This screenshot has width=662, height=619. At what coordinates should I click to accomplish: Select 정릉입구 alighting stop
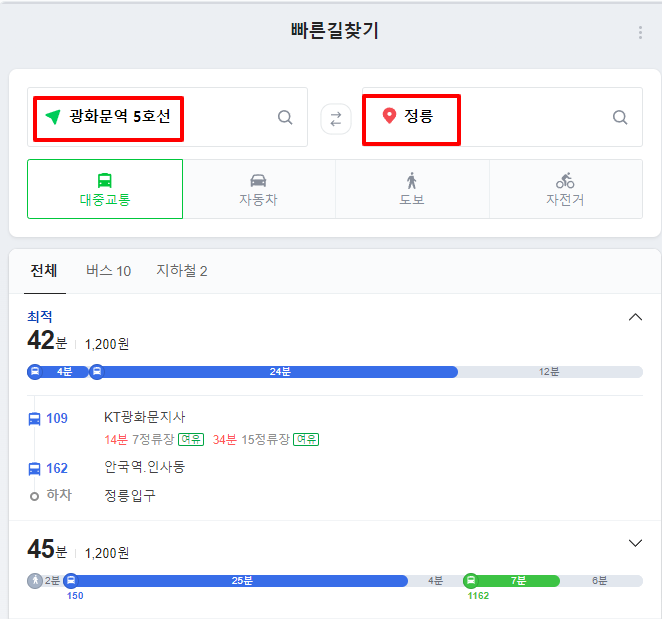[130, 496]
